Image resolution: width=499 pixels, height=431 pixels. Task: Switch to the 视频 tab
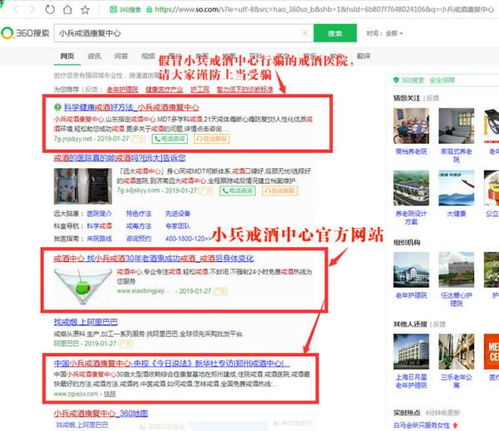click(148, 56)
